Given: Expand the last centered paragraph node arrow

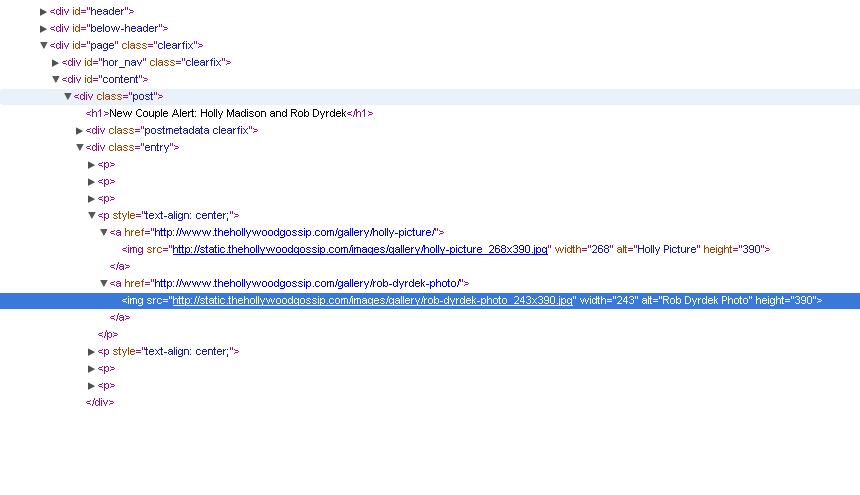Looking at the screenshot, I should pos(92,351).
